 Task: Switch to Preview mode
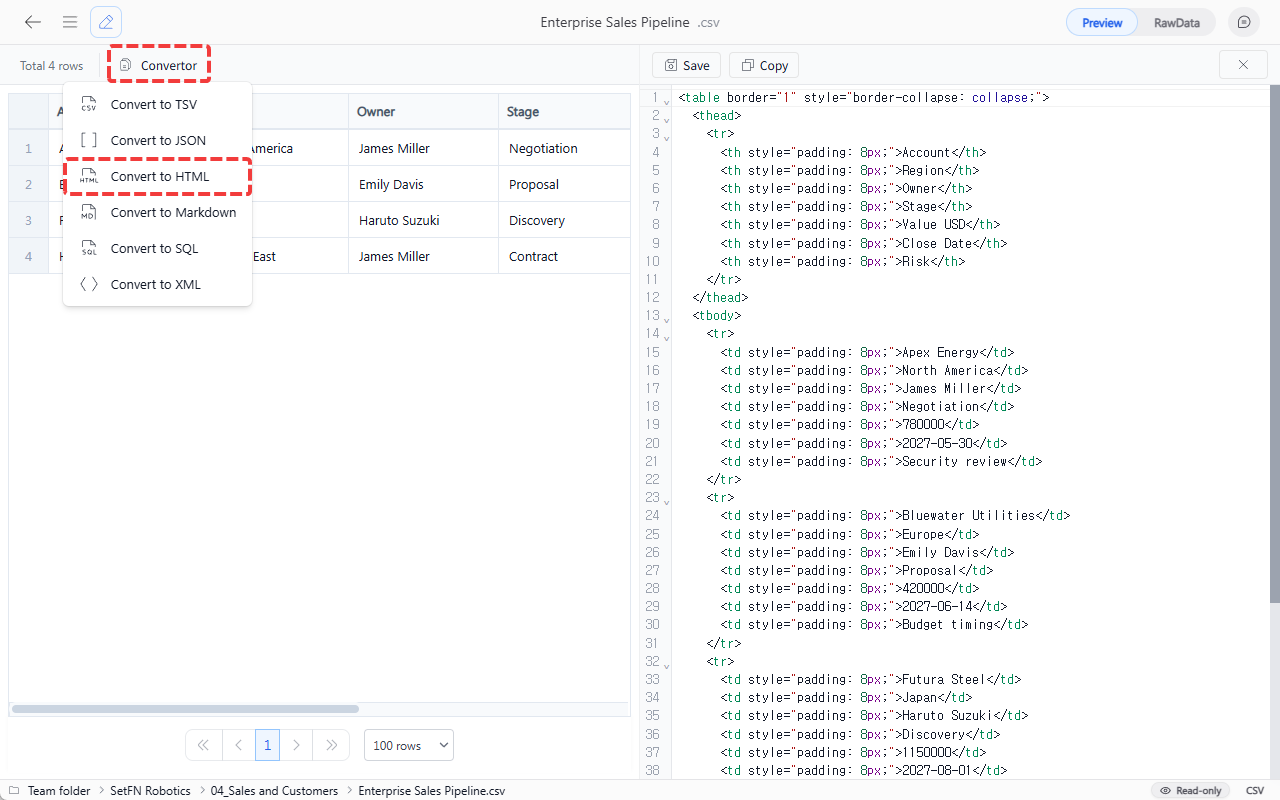1102,22
